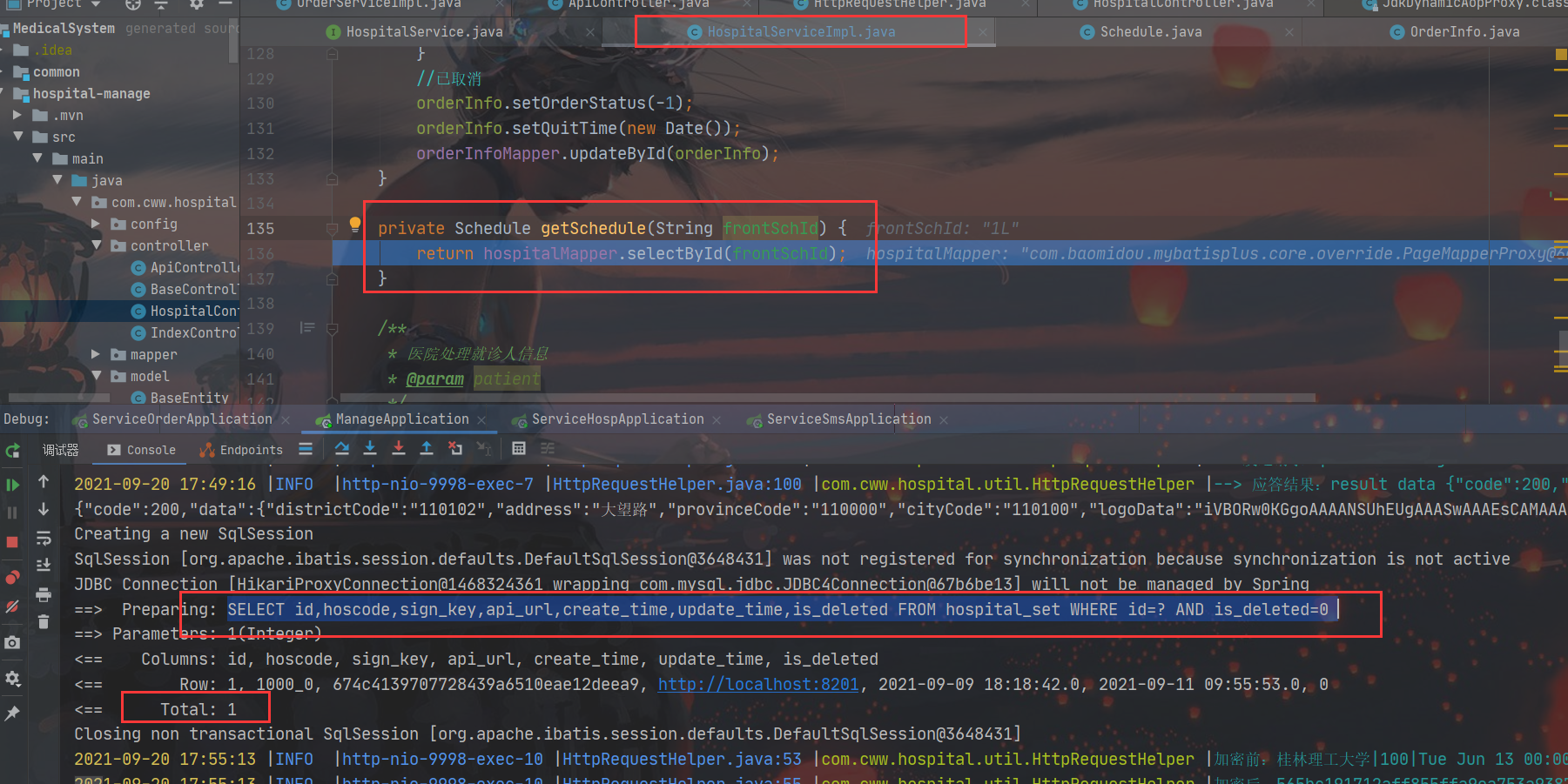Click Show Execution Point icon
The width and height of the screenshot is (1568, 784).
[x=342, y=448]
